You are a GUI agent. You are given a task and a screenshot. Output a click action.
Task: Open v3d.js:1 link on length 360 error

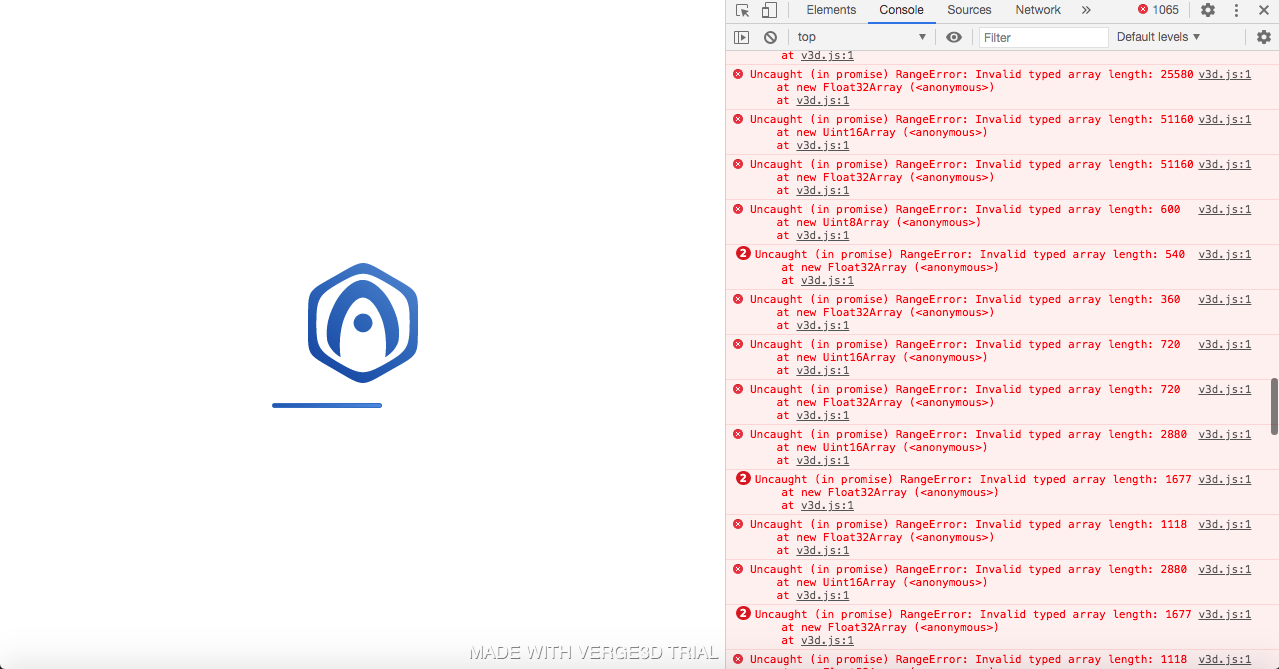[x=1224, y=299]
